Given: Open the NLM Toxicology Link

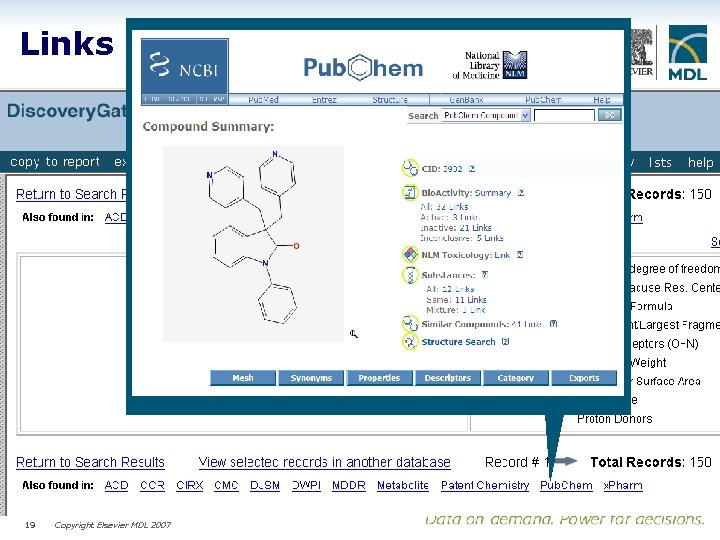Looking at the screenshot, I should (502, 255).
